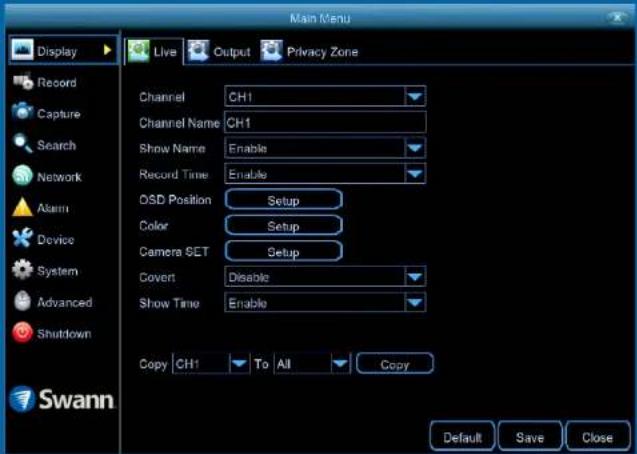Viewport: 637px width, 454px height.
Task: Click the Close button at bottom
Action: point(597,436)
